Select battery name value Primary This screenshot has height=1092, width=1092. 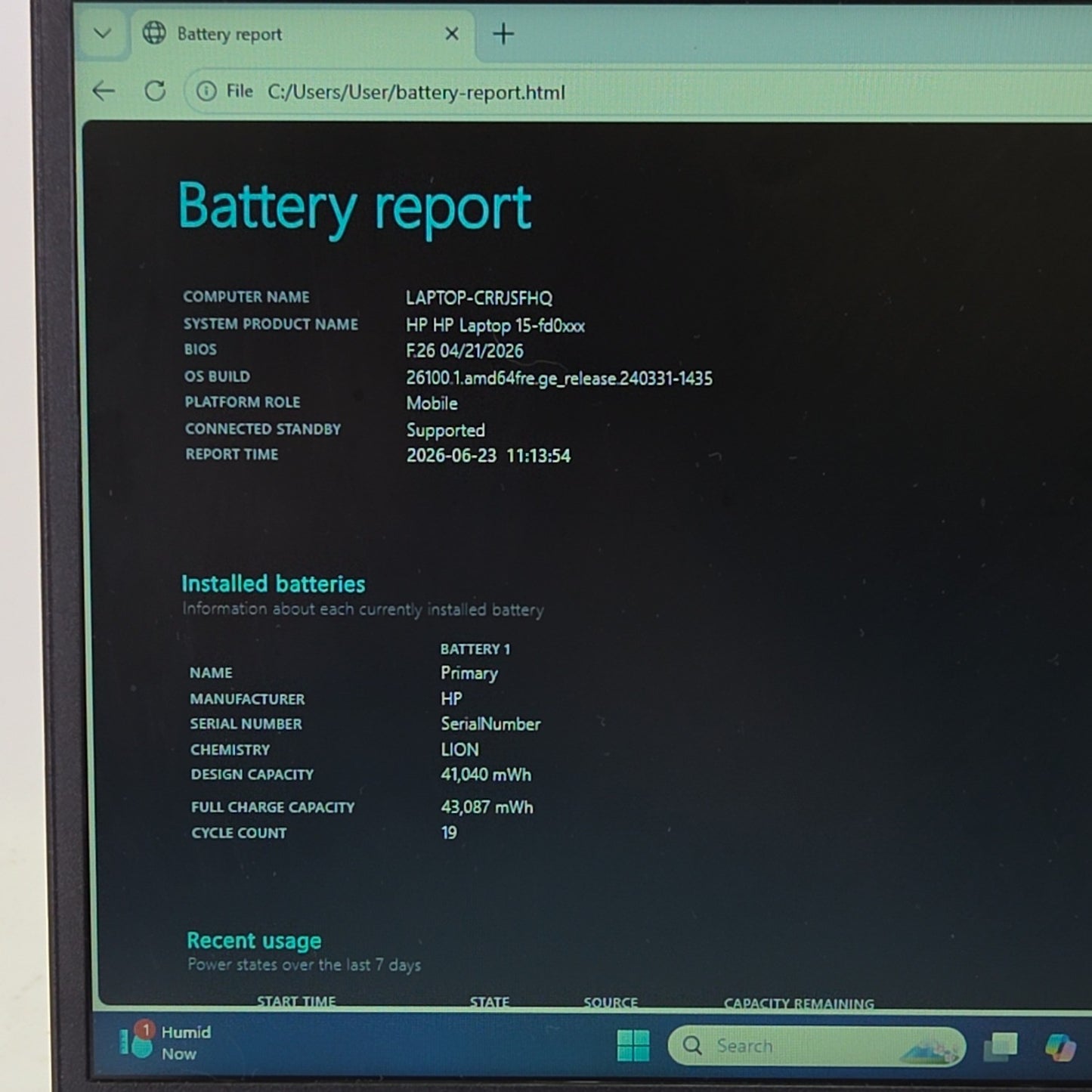pyautogui.click(x=469, y=673)
